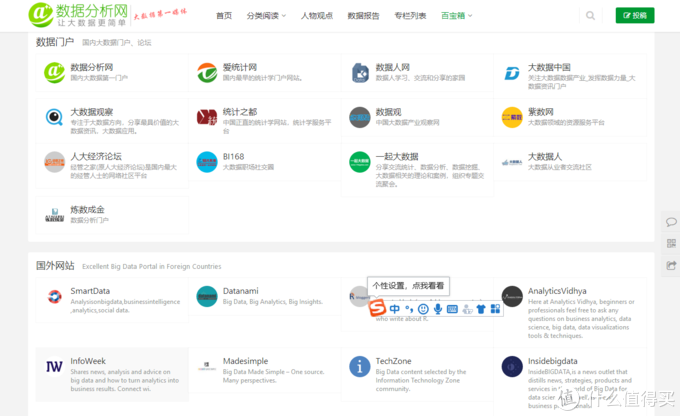Open the 首页 nav item
Viewport: 680px width, 416px height.
tap(224, 16)
